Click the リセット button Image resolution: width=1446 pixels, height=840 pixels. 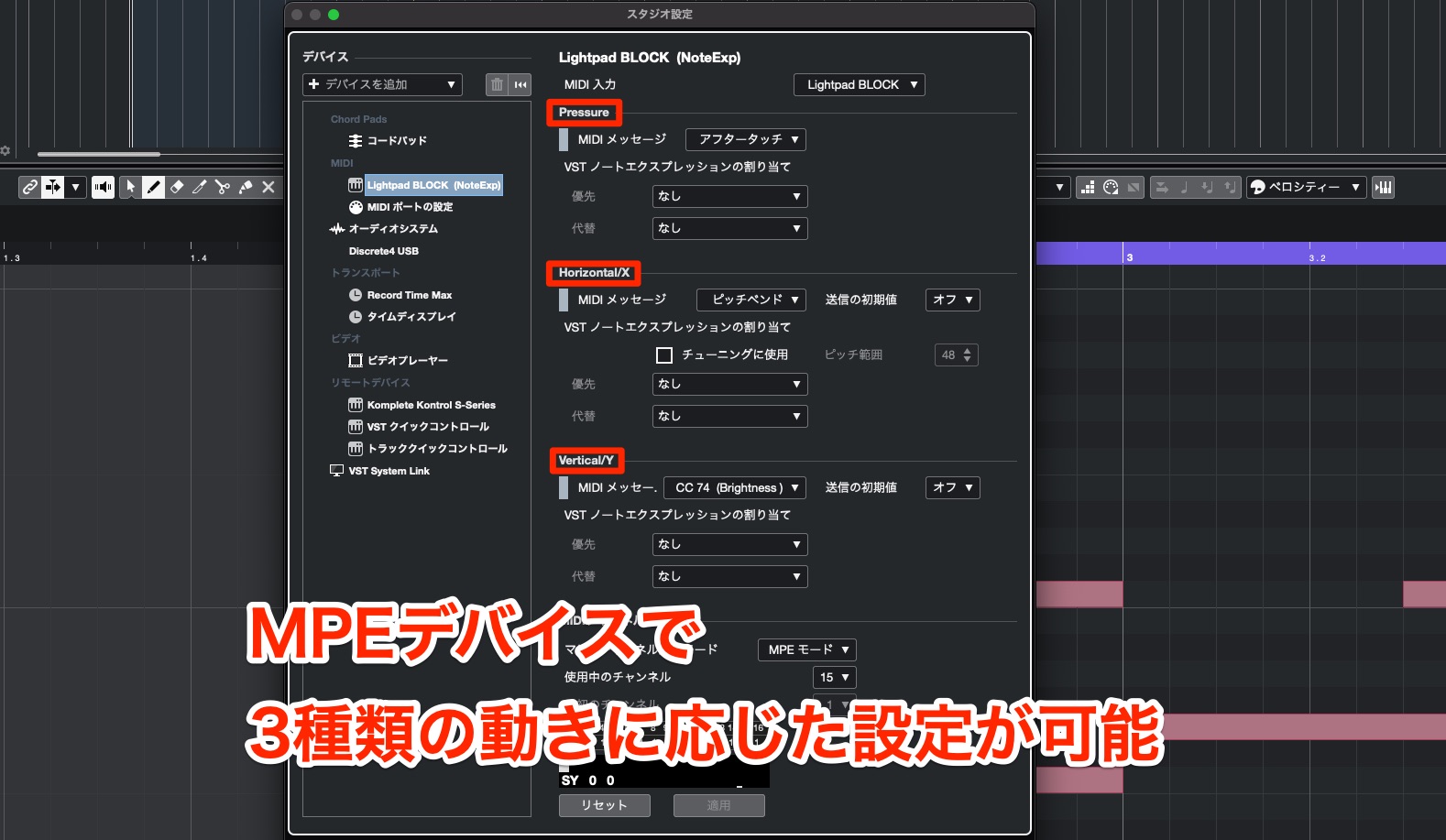point(605,805)
